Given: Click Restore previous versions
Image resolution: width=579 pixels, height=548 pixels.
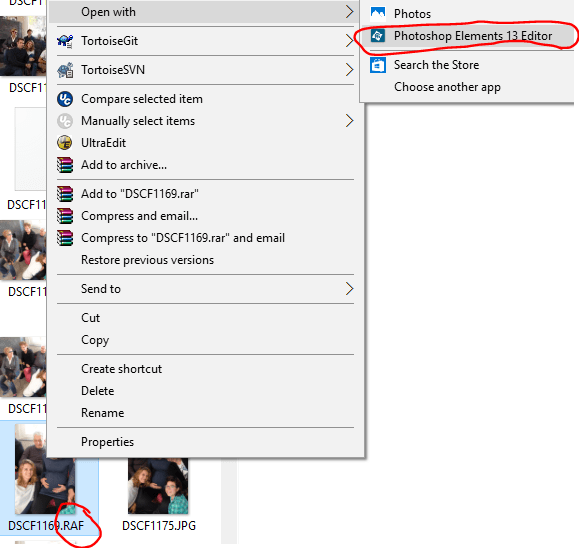Looking at the screenshot, I should [205, 260].
